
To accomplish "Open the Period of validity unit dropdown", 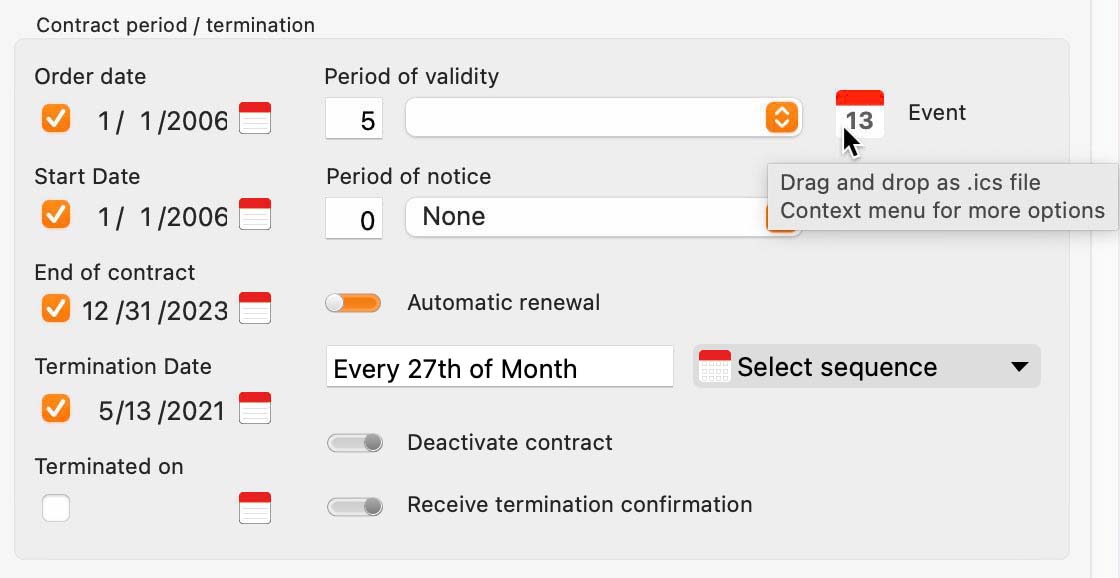I will (x=604, y=117).
